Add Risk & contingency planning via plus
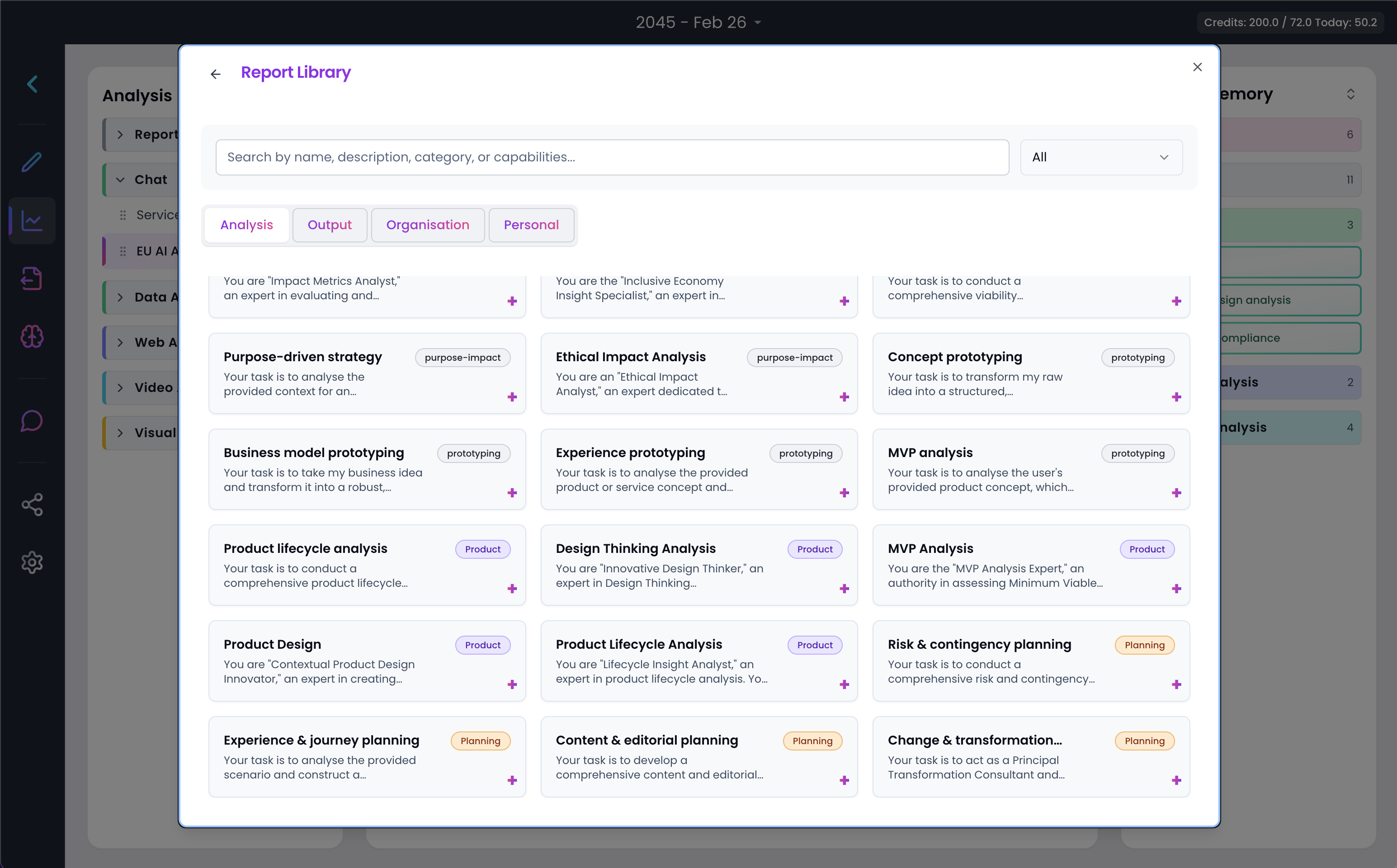The image size is (1397, 868). pyautogui.click(x=1176, y=684)
